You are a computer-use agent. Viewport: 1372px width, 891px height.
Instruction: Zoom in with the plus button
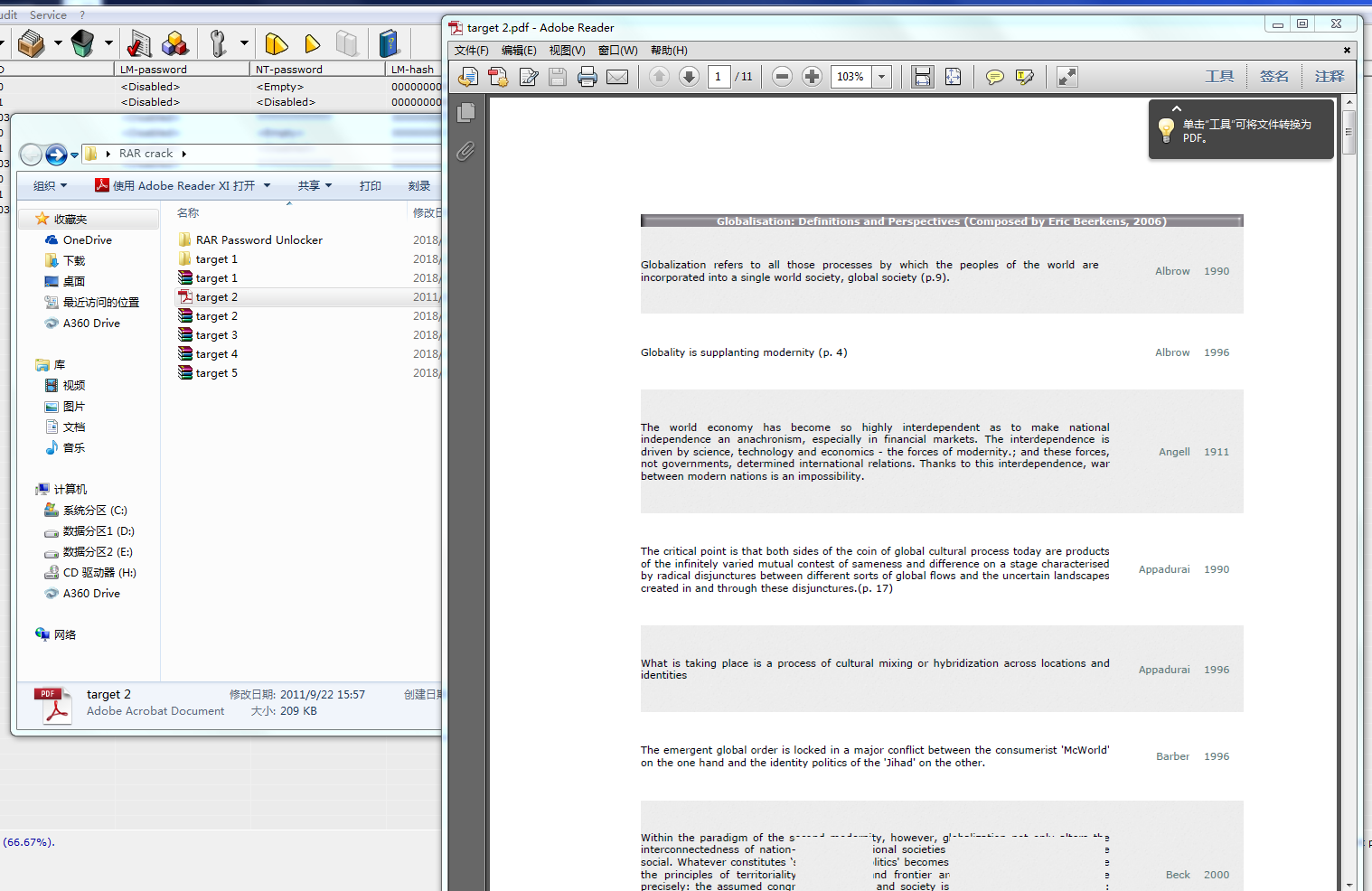pyautogui.click(x=812, y=77)
